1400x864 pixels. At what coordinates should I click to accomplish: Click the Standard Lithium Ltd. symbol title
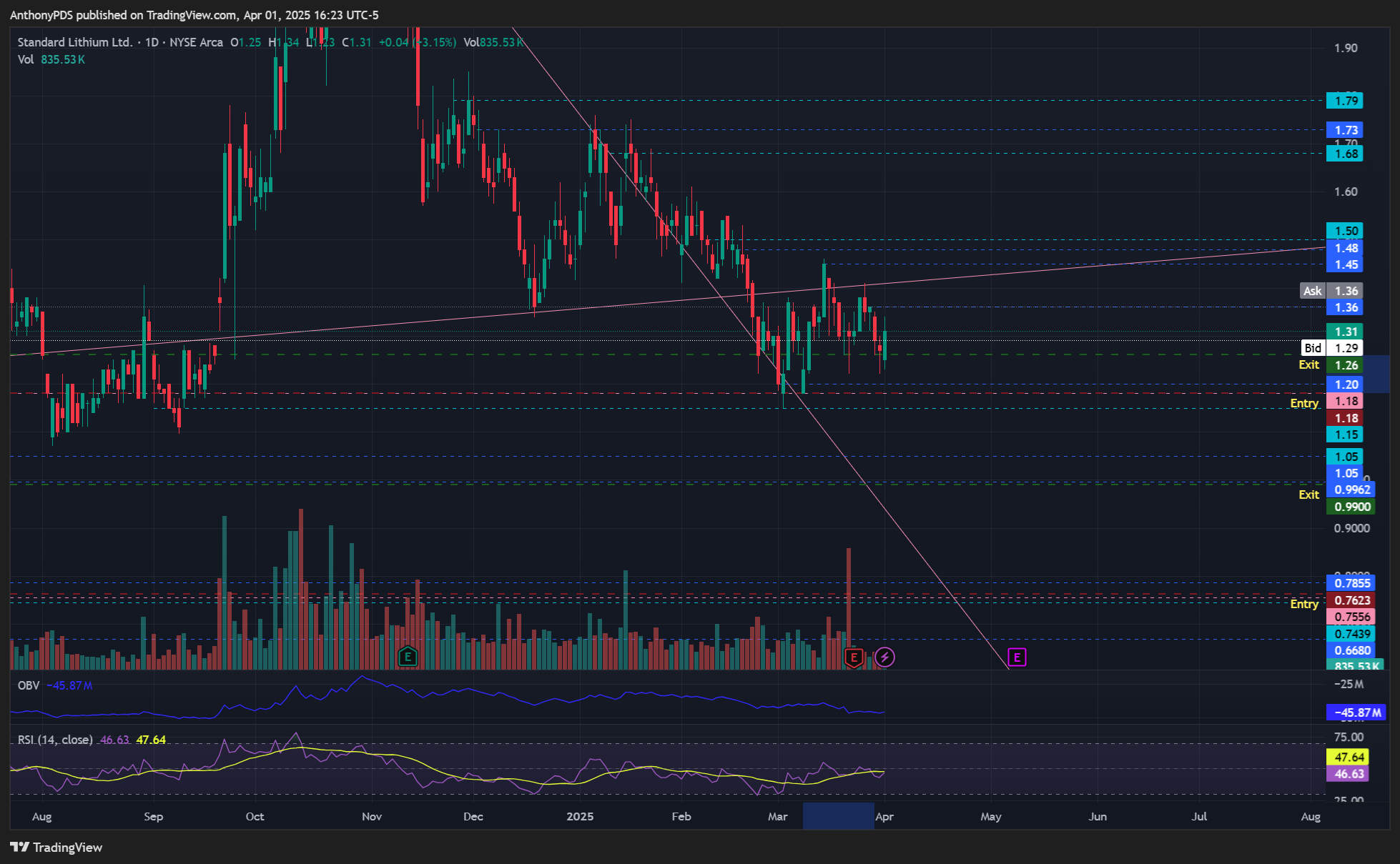click(74, 42)
